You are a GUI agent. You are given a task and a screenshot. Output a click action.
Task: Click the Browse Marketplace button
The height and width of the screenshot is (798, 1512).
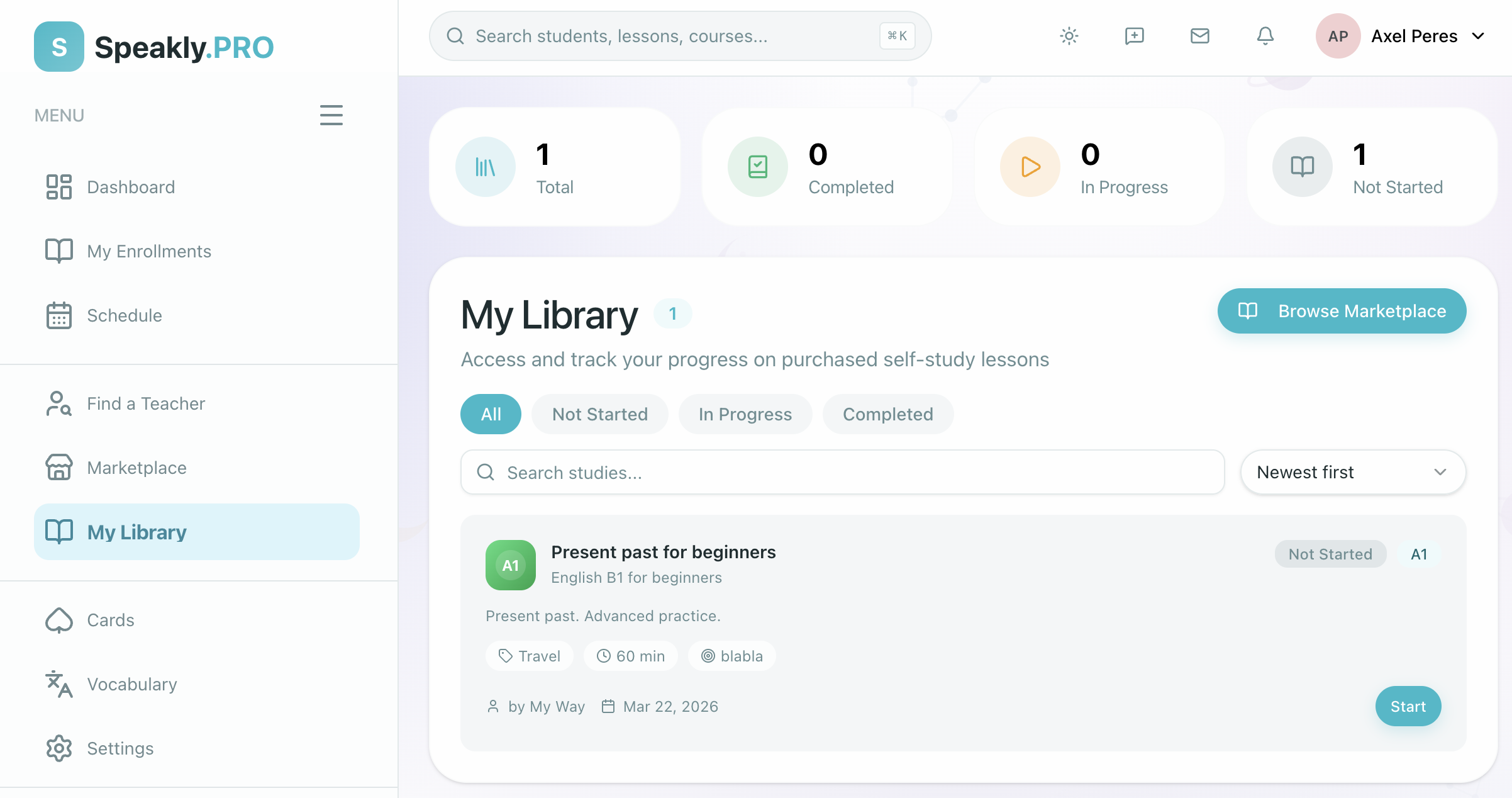click(x=1342, y=311)
